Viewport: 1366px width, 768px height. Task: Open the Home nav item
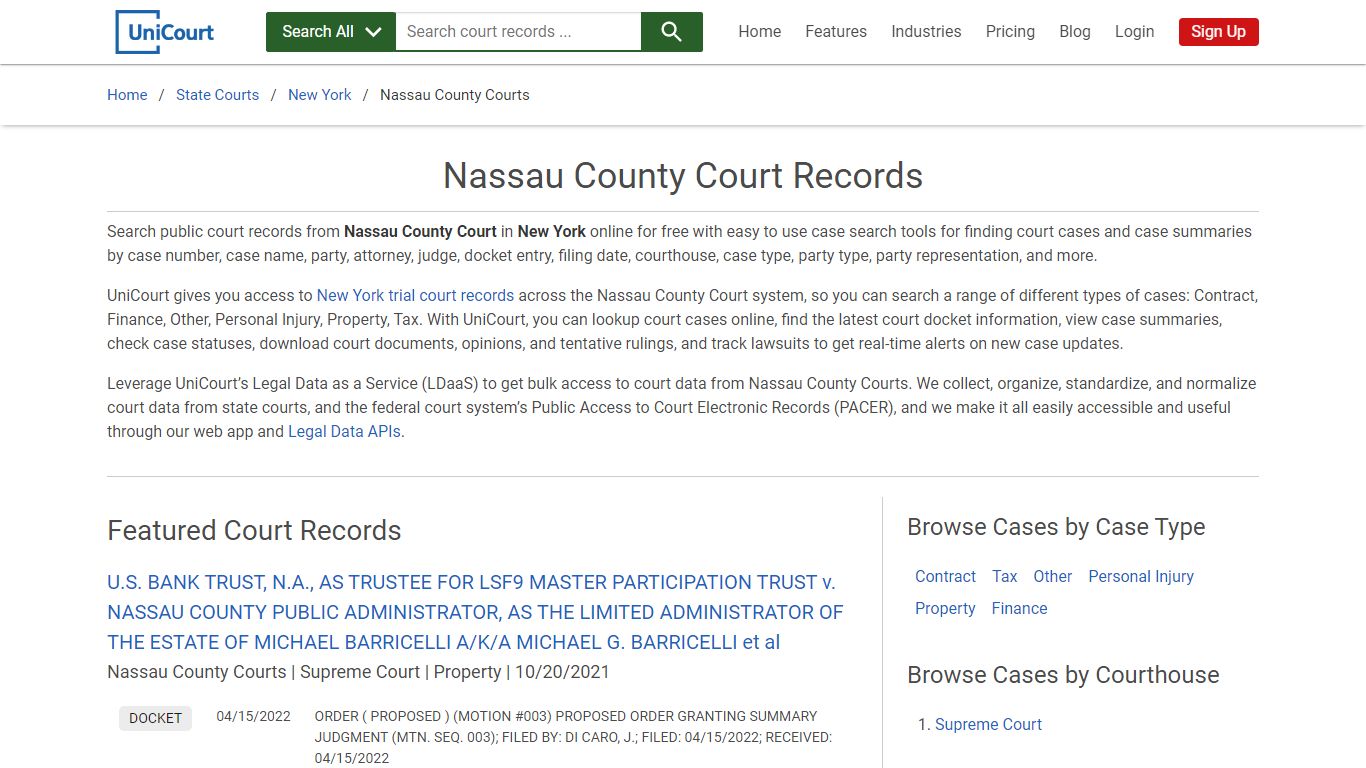pyautogui.click(x=760, y=32)
